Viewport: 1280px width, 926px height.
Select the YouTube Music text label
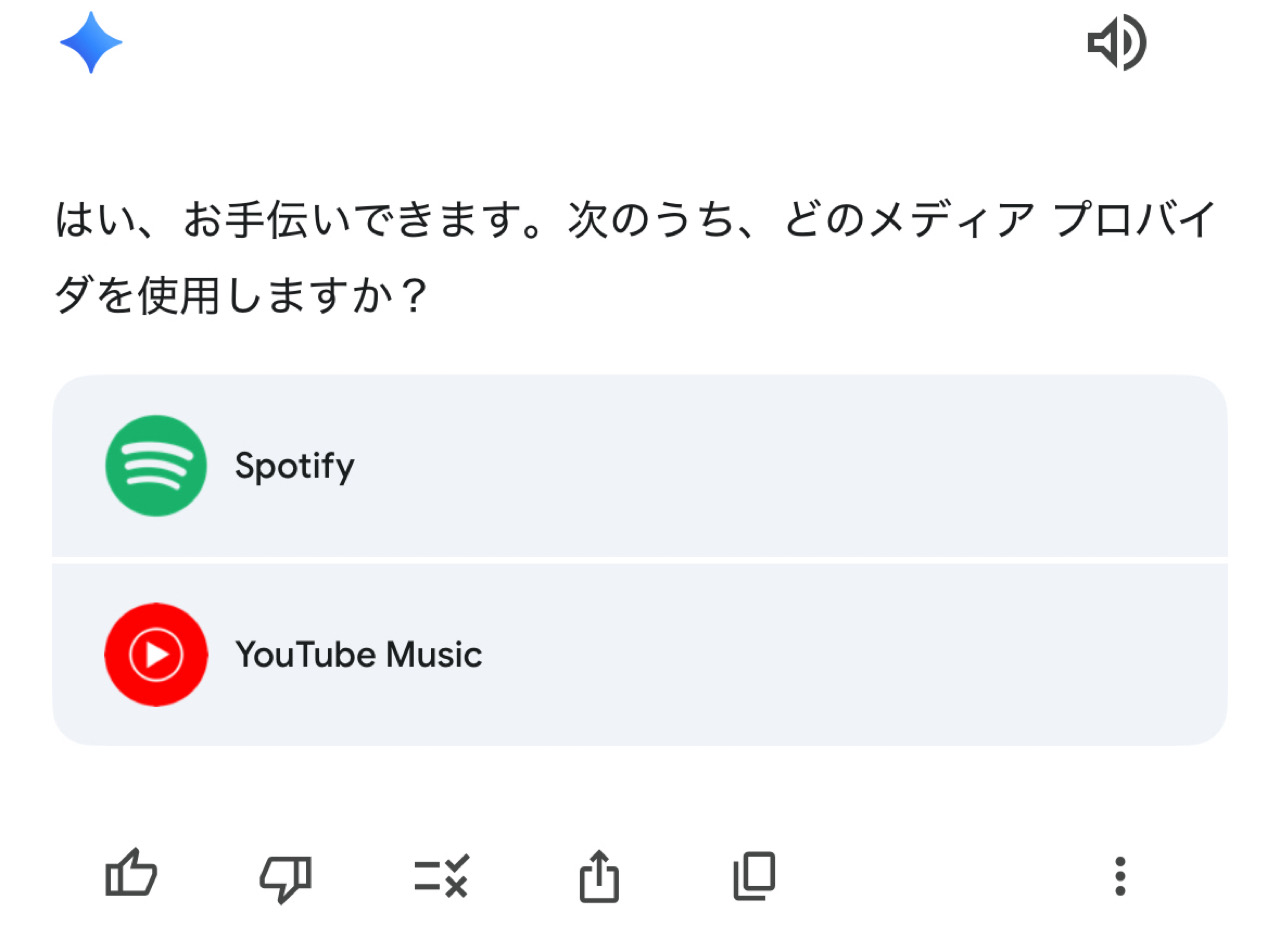[359, 655]
